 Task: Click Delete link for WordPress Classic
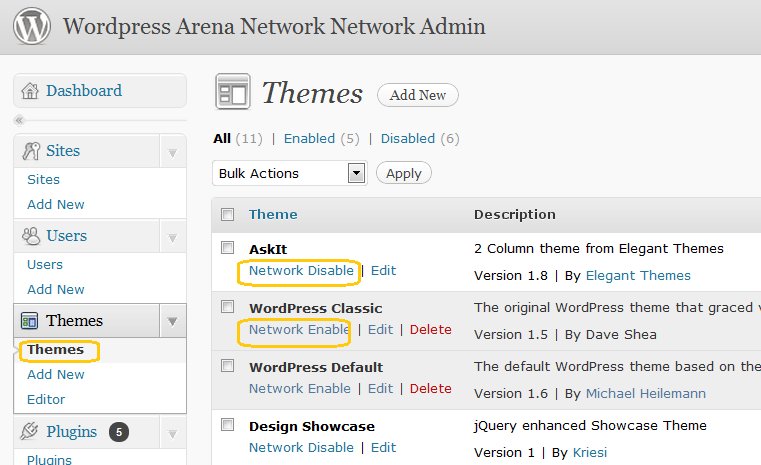[430, 330]
